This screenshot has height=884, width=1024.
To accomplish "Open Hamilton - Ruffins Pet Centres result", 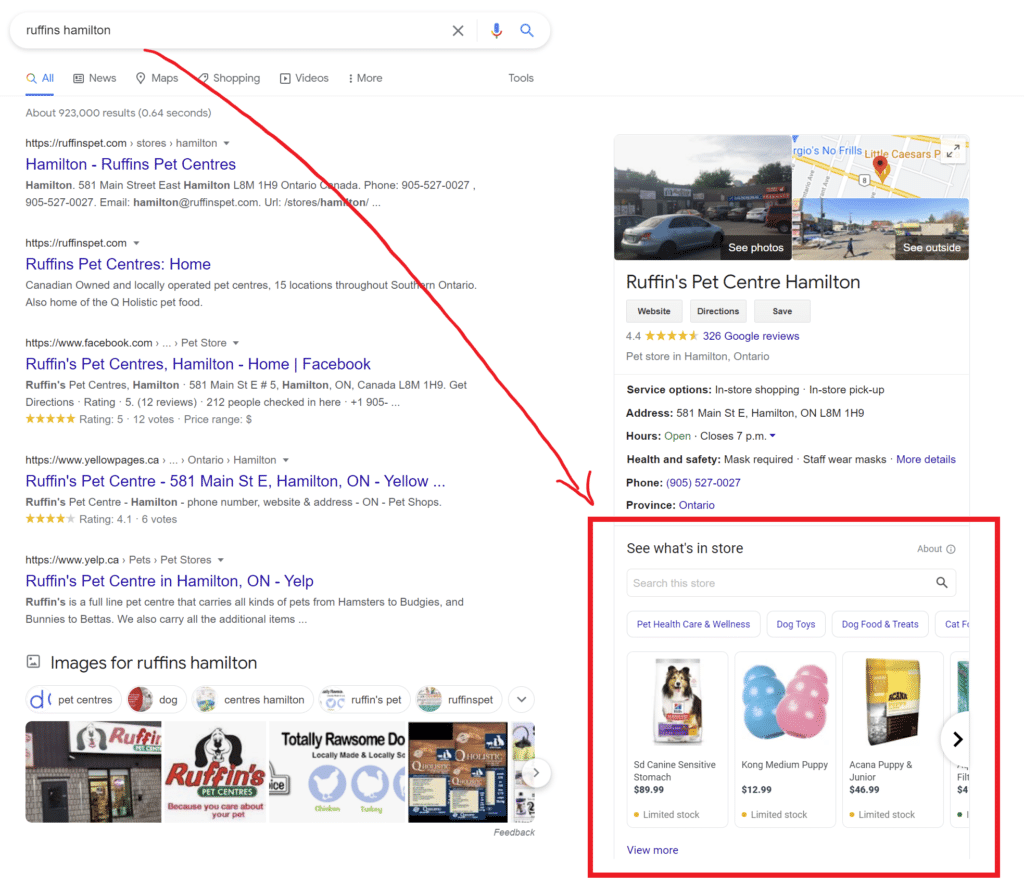I will [131, 165].
